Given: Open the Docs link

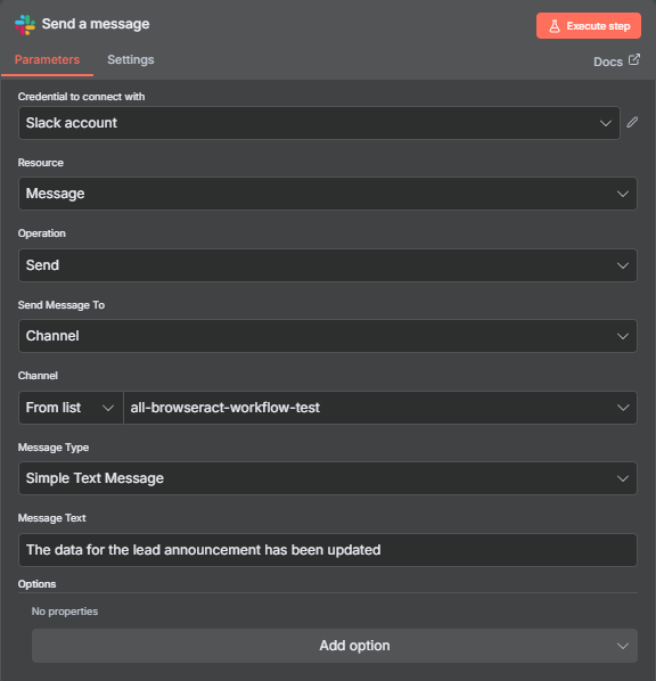Looking at the screenshot, I should (x=608, y=62).
